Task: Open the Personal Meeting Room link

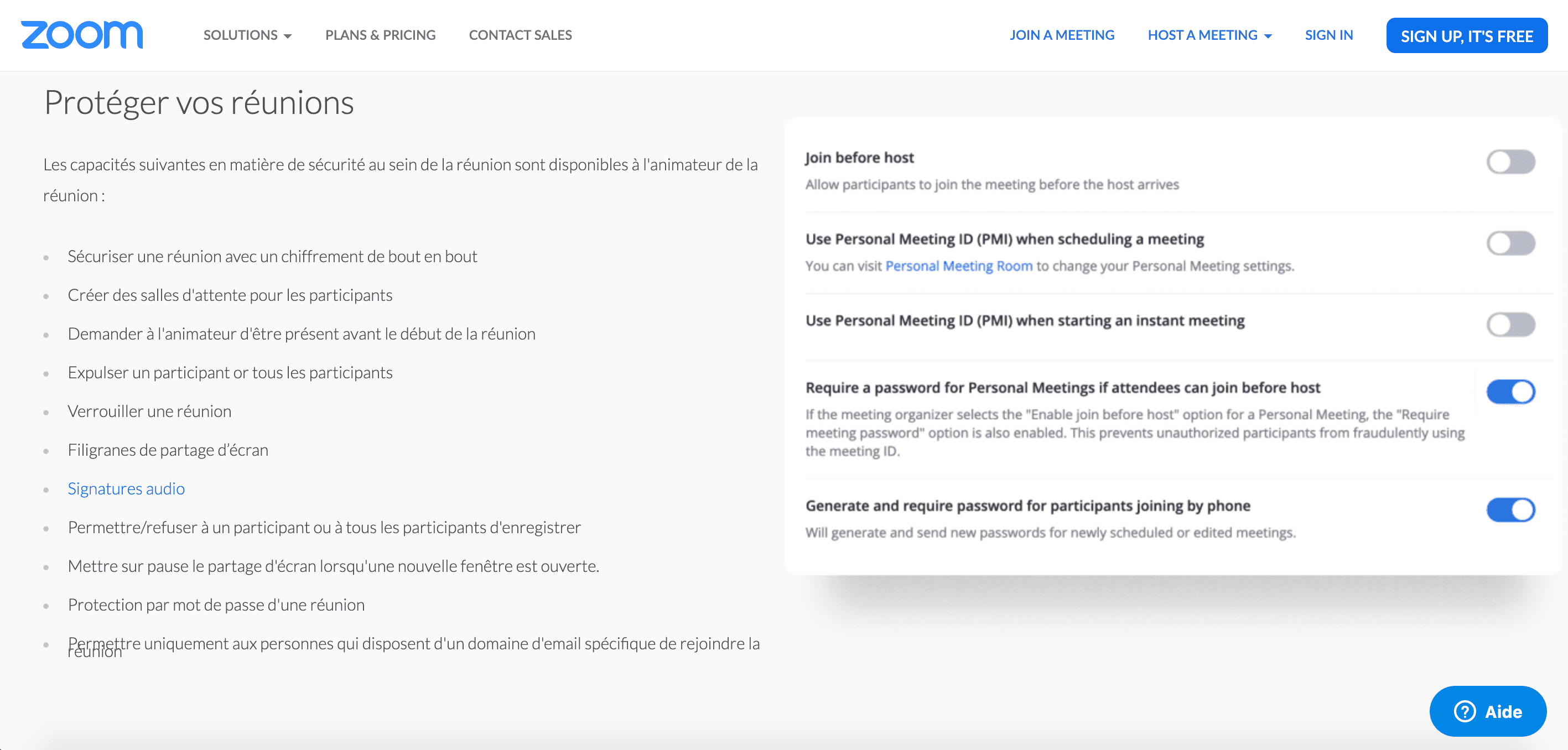Action: point(958,266)
